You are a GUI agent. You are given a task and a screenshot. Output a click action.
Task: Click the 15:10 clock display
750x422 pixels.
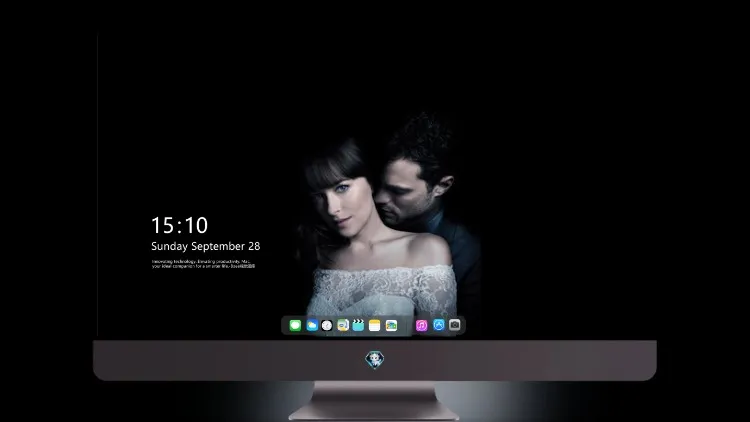coord(179,225)
